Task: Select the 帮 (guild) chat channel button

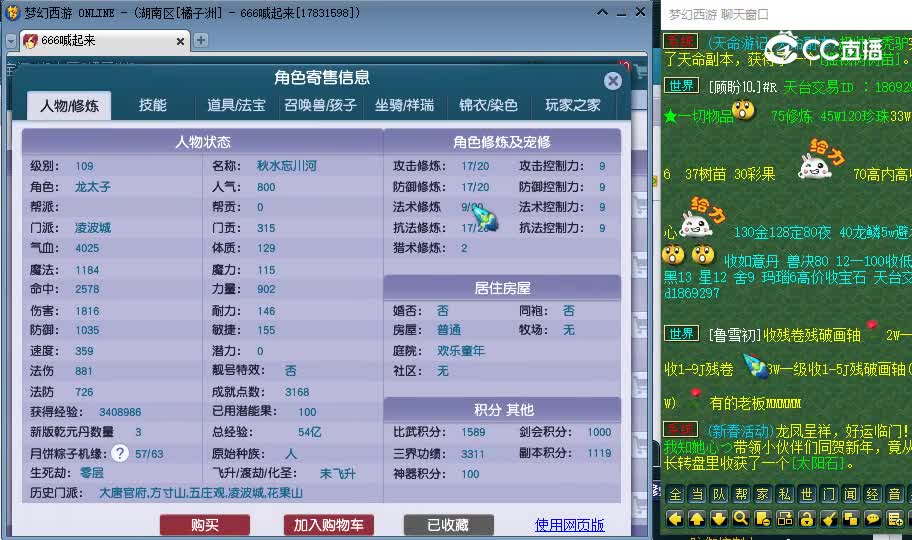Action: 742,494
